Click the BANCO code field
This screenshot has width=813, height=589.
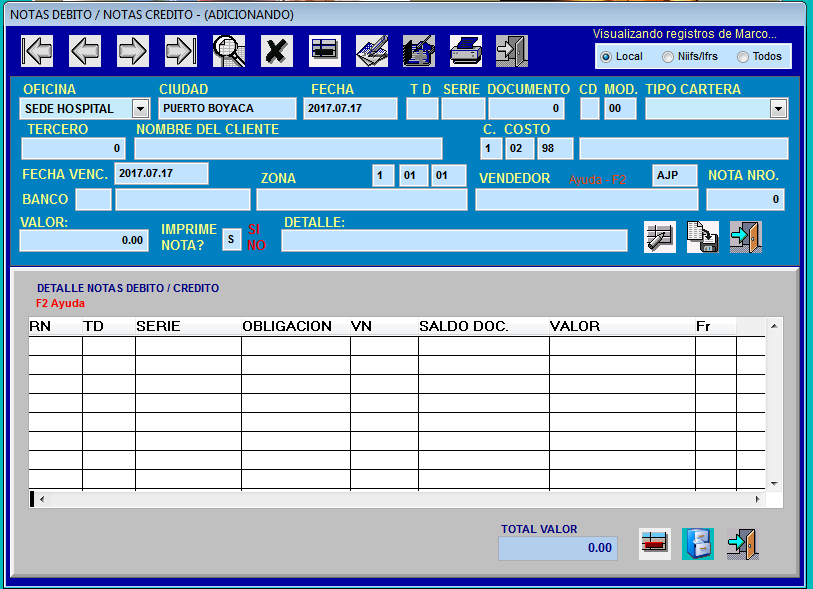click(x=93, y=200)
